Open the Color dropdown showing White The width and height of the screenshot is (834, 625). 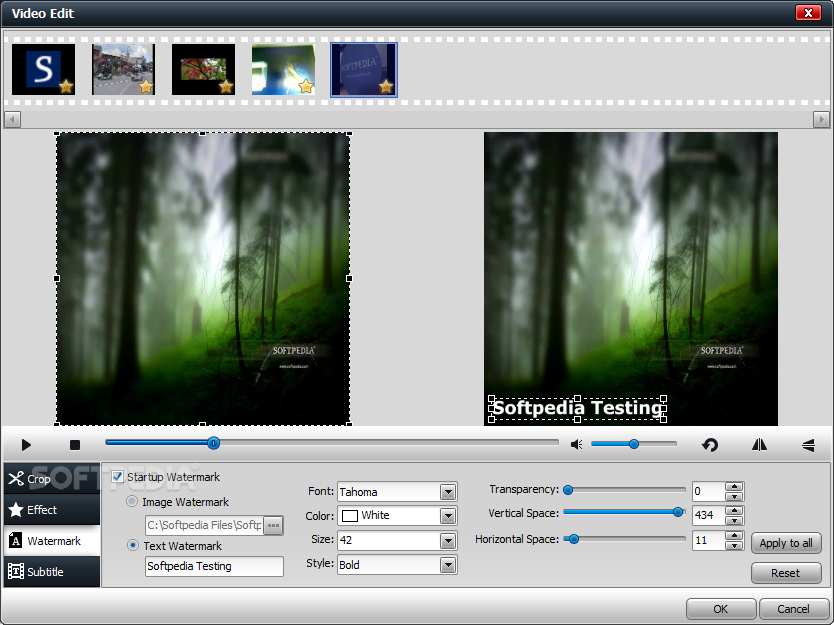[448, 515]
